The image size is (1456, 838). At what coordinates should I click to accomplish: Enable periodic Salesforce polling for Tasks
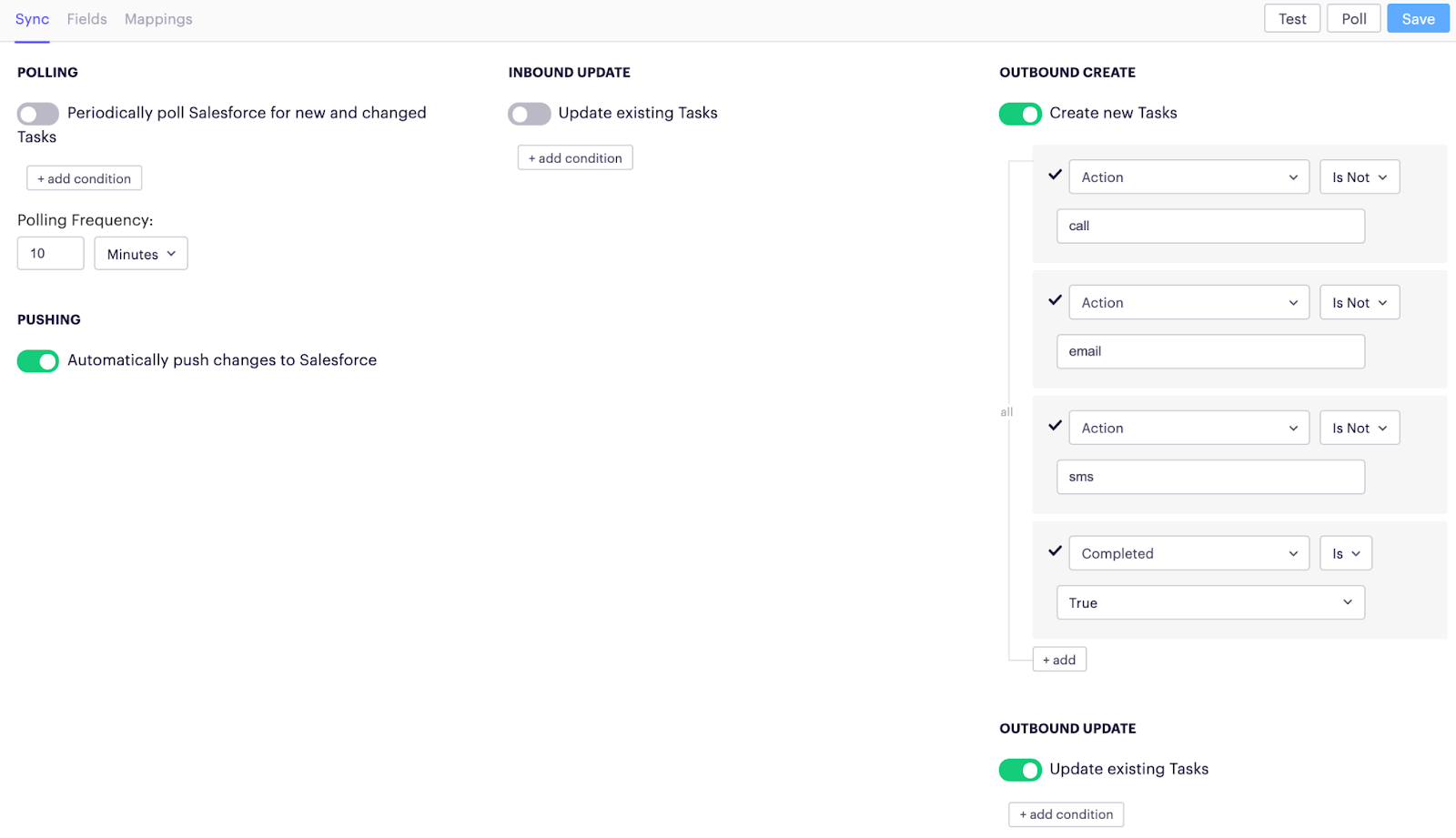(x=37, y=114)
